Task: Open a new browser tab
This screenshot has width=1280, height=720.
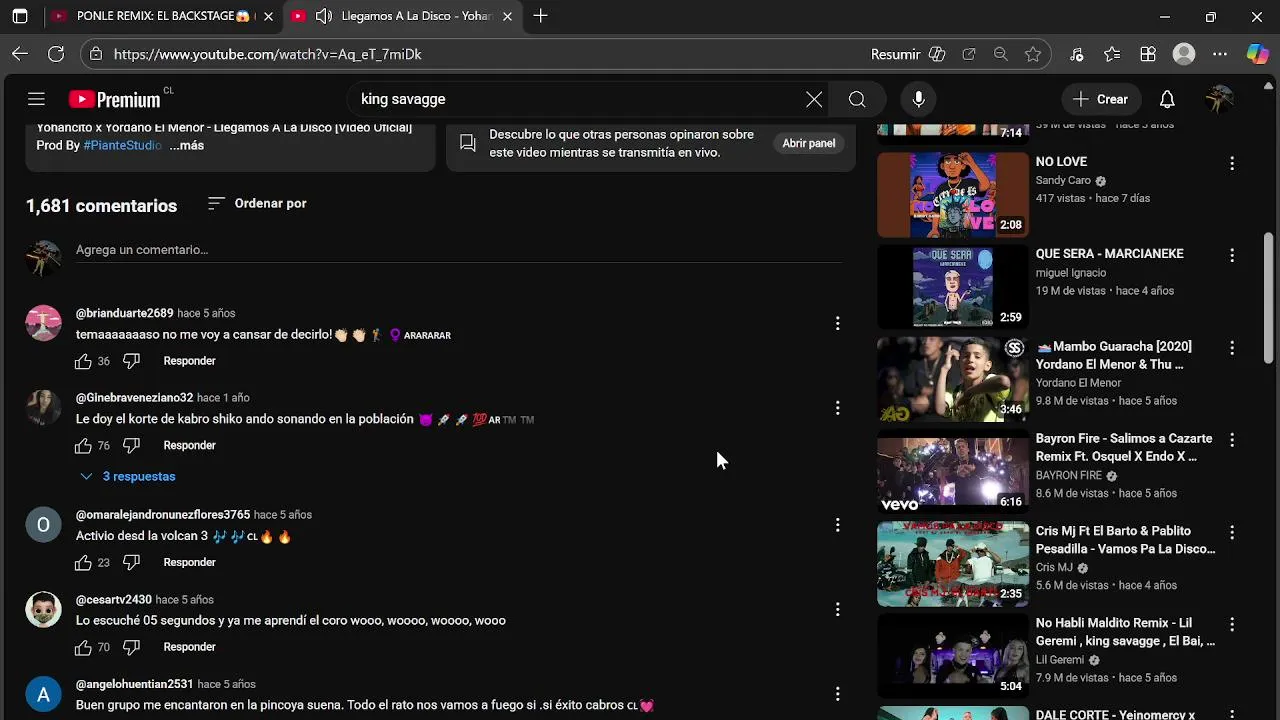Action: point(540,16)
